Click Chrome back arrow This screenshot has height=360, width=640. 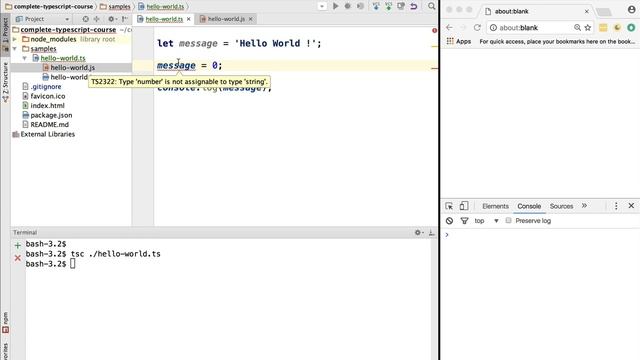(x=449, y=27)
